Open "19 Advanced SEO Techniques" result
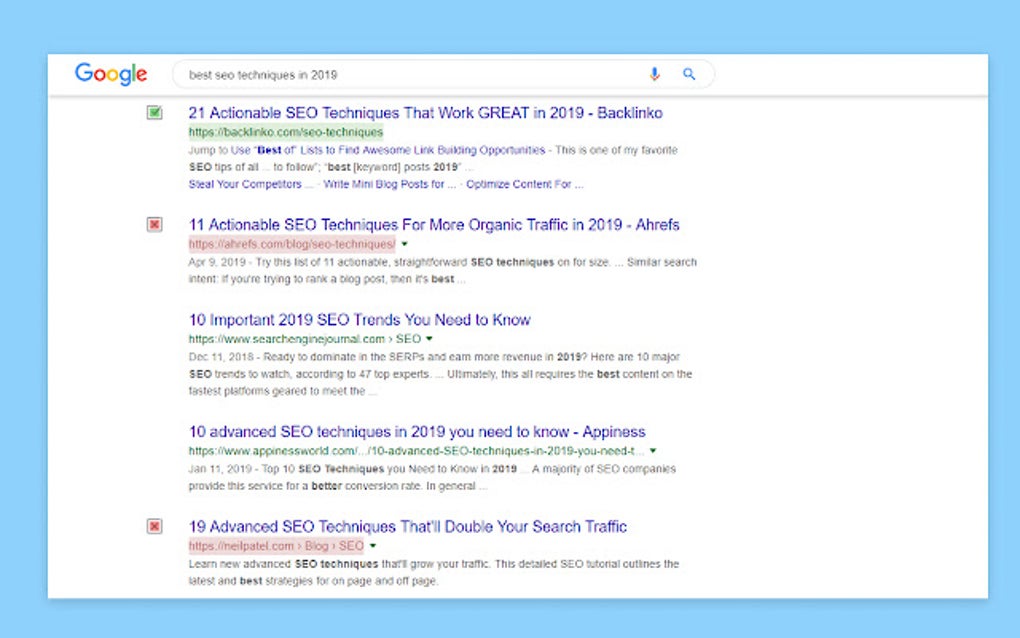This screenshot has height=638, width=1020. click(x=408, y=526)
